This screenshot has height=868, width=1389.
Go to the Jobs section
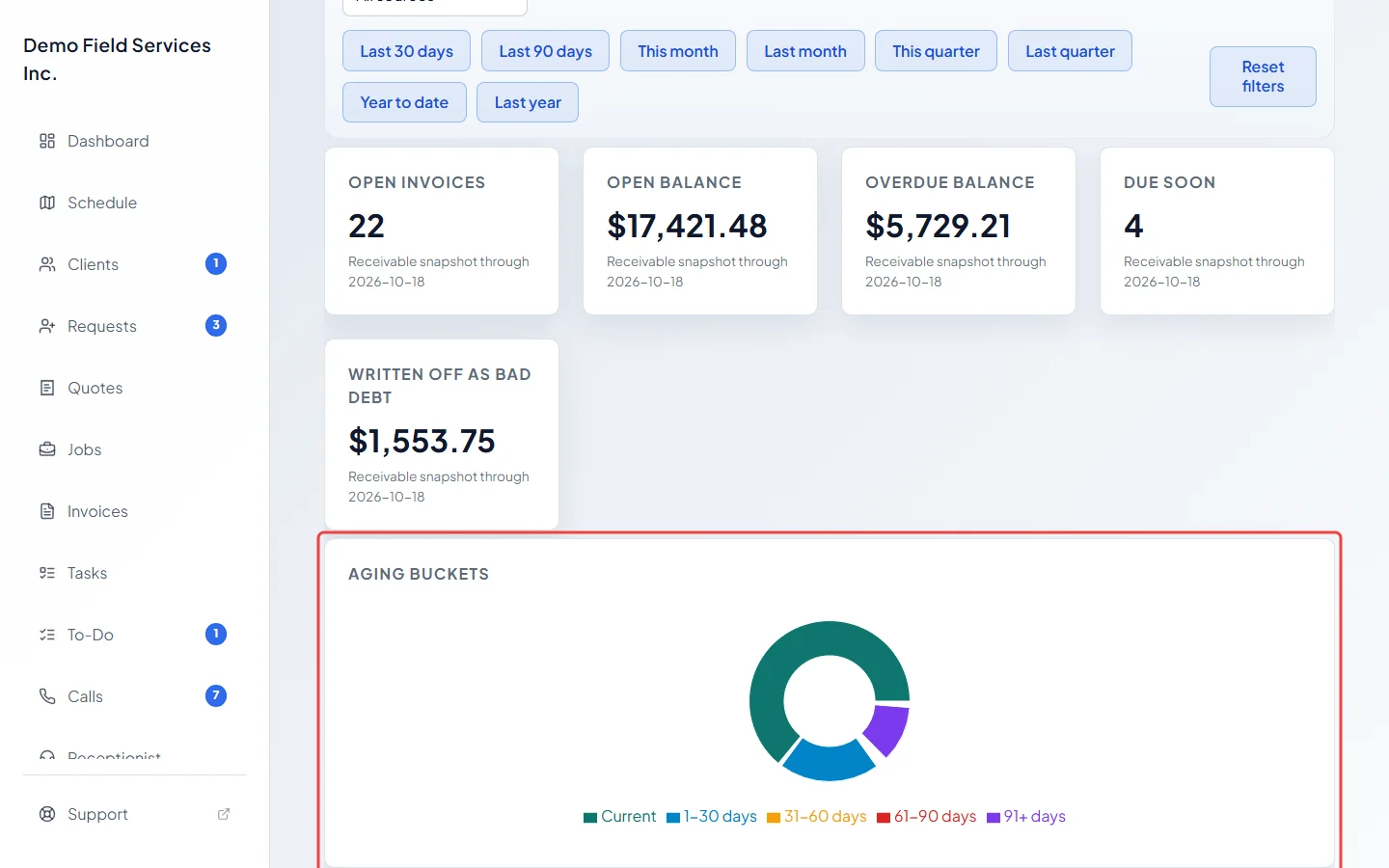click(135, 449)
